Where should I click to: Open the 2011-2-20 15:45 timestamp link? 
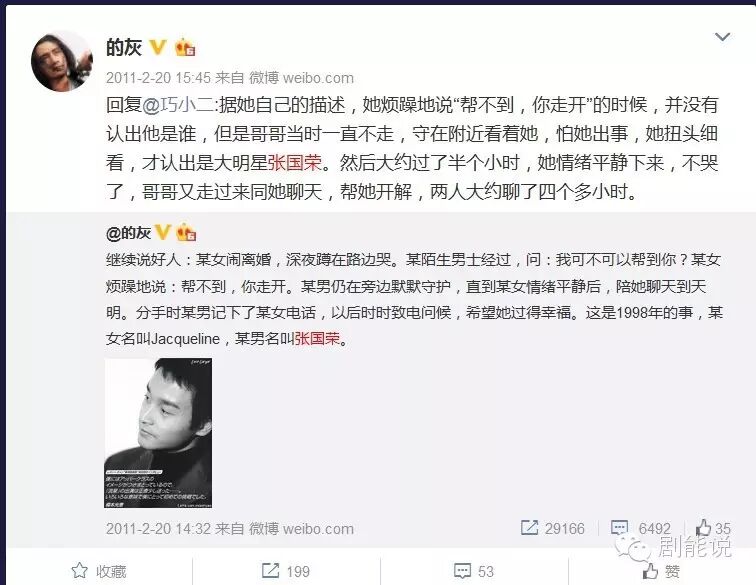158,78
